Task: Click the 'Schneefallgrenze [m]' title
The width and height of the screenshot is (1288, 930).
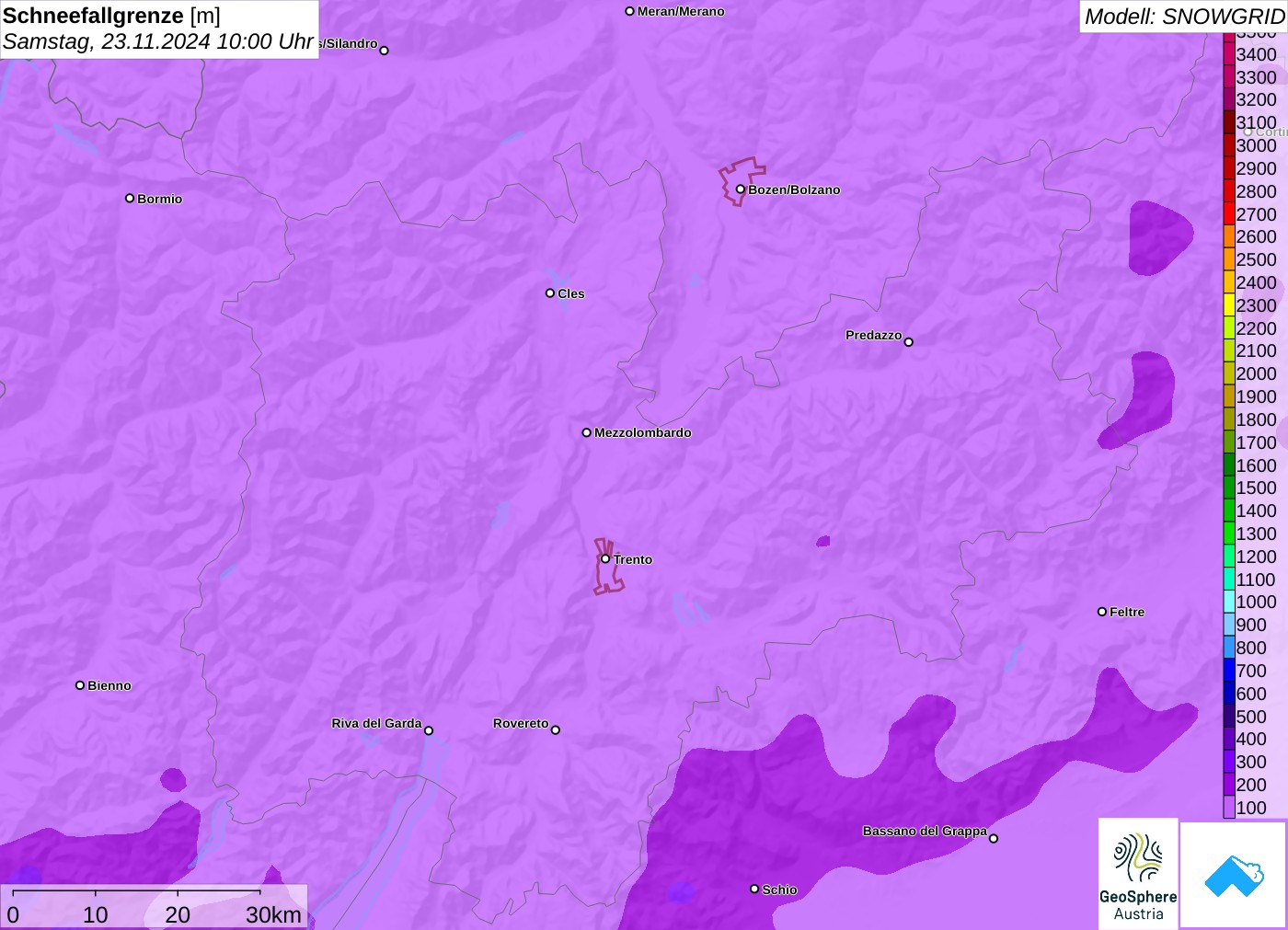Action: [x=111, y=16]
